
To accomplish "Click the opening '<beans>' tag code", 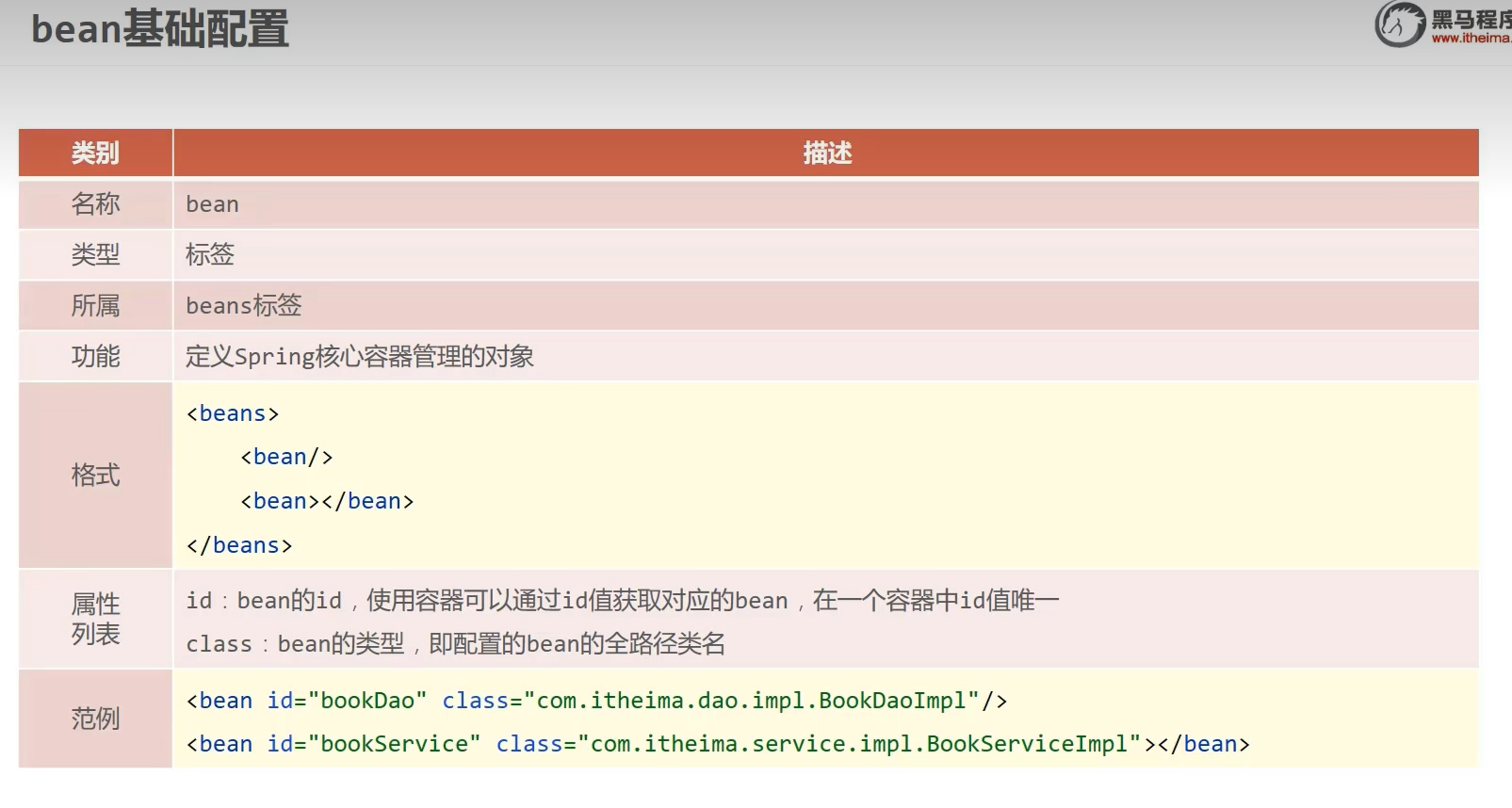I will click(x=233, y=413).
